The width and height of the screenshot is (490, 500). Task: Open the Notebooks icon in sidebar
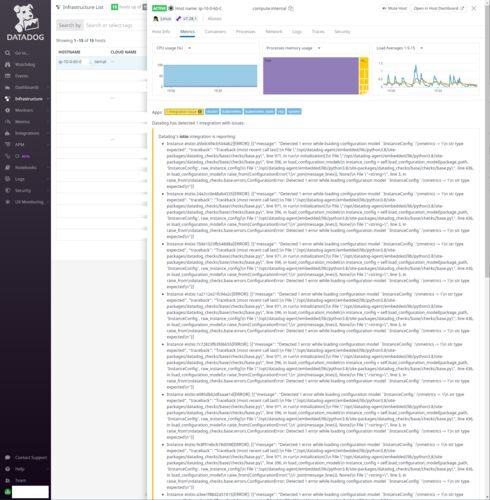7,168
